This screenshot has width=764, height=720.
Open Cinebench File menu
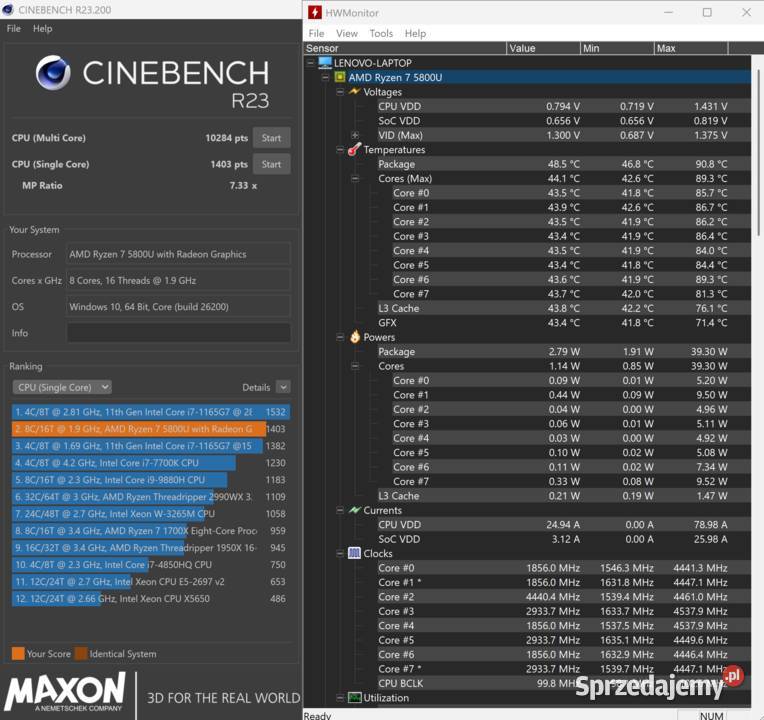pos(14,28)
